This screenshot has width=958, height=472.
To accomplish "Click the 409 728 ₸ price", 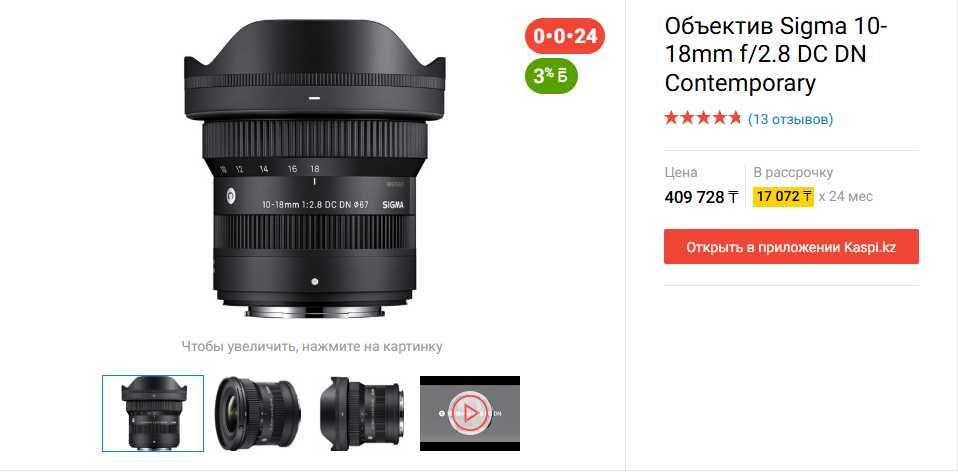I will point(701,197).
